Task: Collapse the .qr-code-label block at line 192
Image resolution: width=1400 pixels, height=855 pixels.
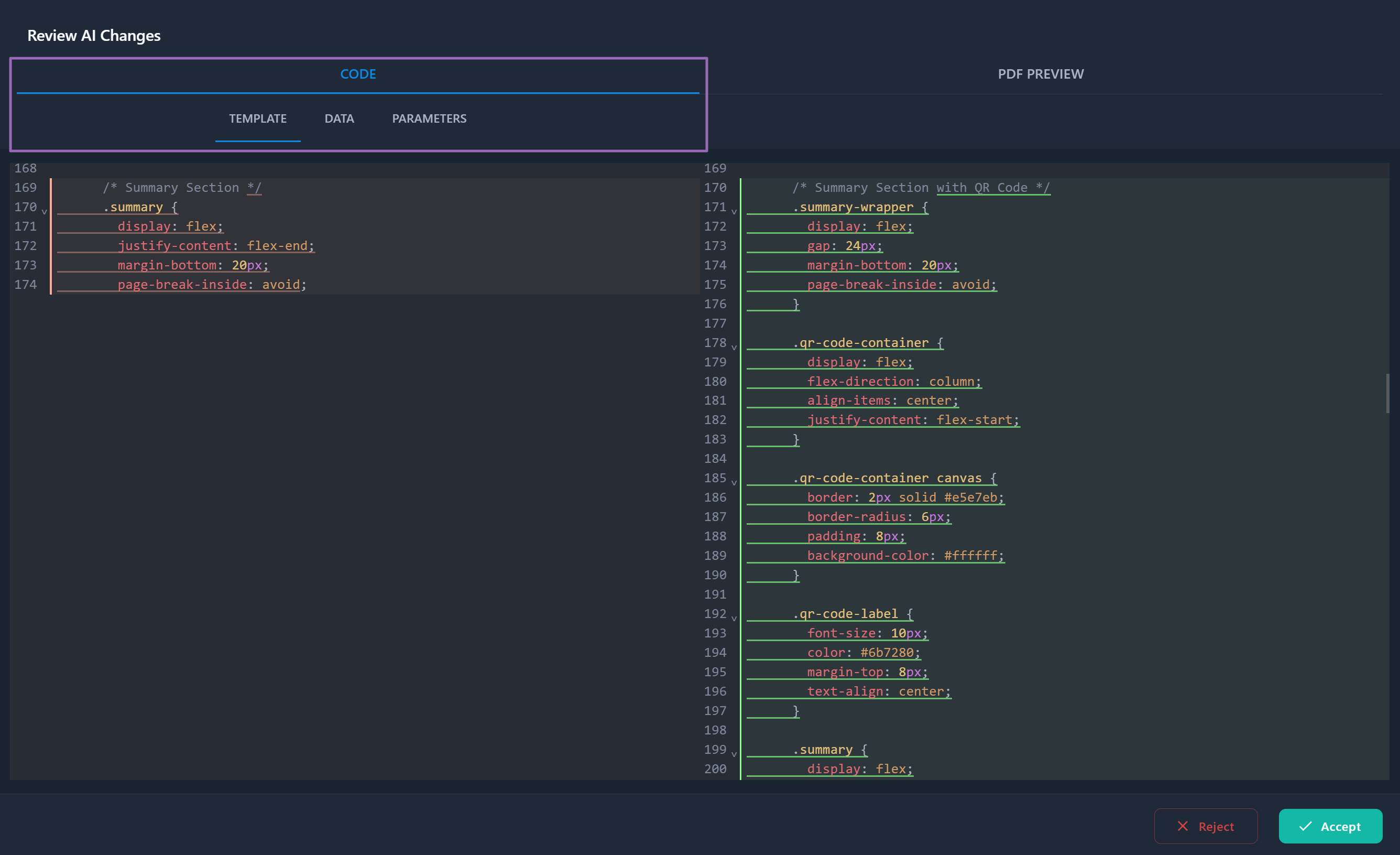Action: pos(733,618)
